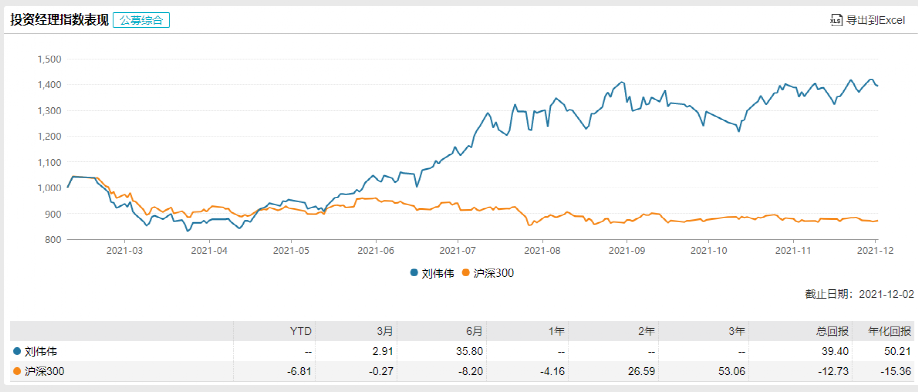Click the 6月 column header

475,331
